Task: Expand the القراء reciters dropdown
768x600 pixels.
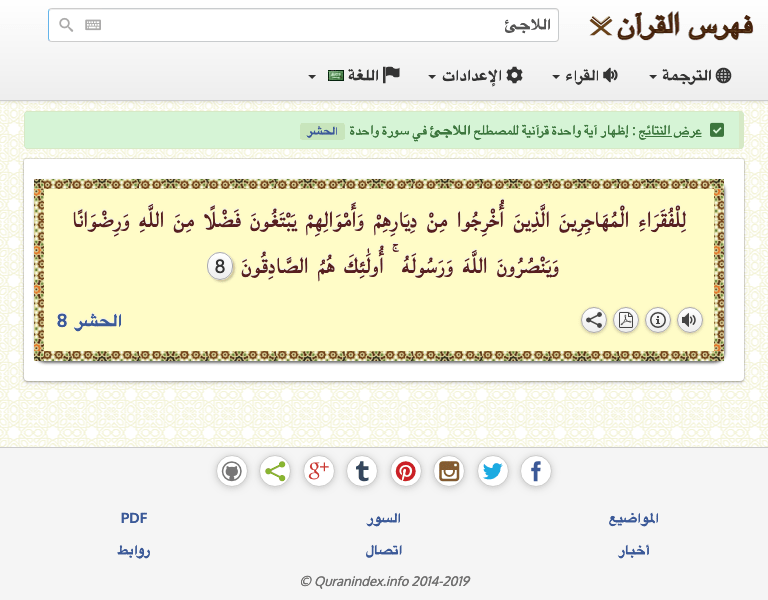Action: tap(585, 75)
